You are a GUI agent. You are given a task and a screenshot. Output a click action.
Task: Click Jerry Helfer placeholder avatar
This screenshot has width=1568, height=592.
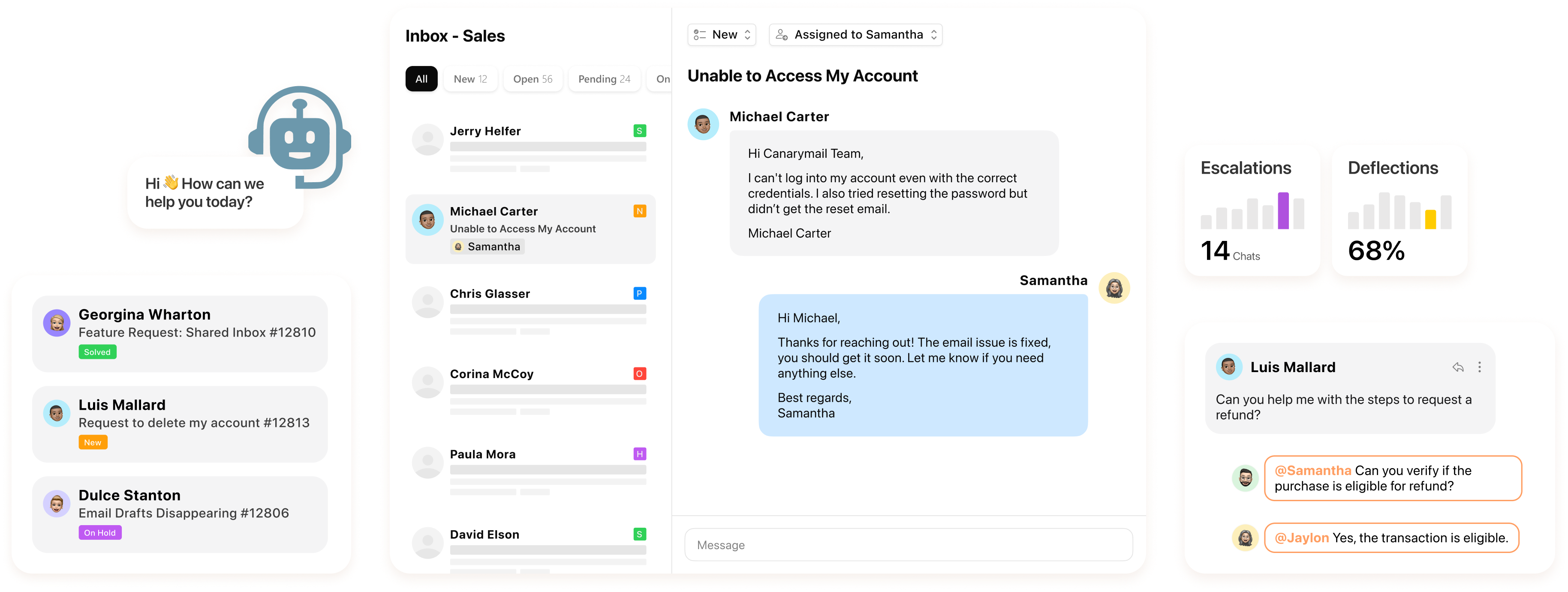click(427, 140)
